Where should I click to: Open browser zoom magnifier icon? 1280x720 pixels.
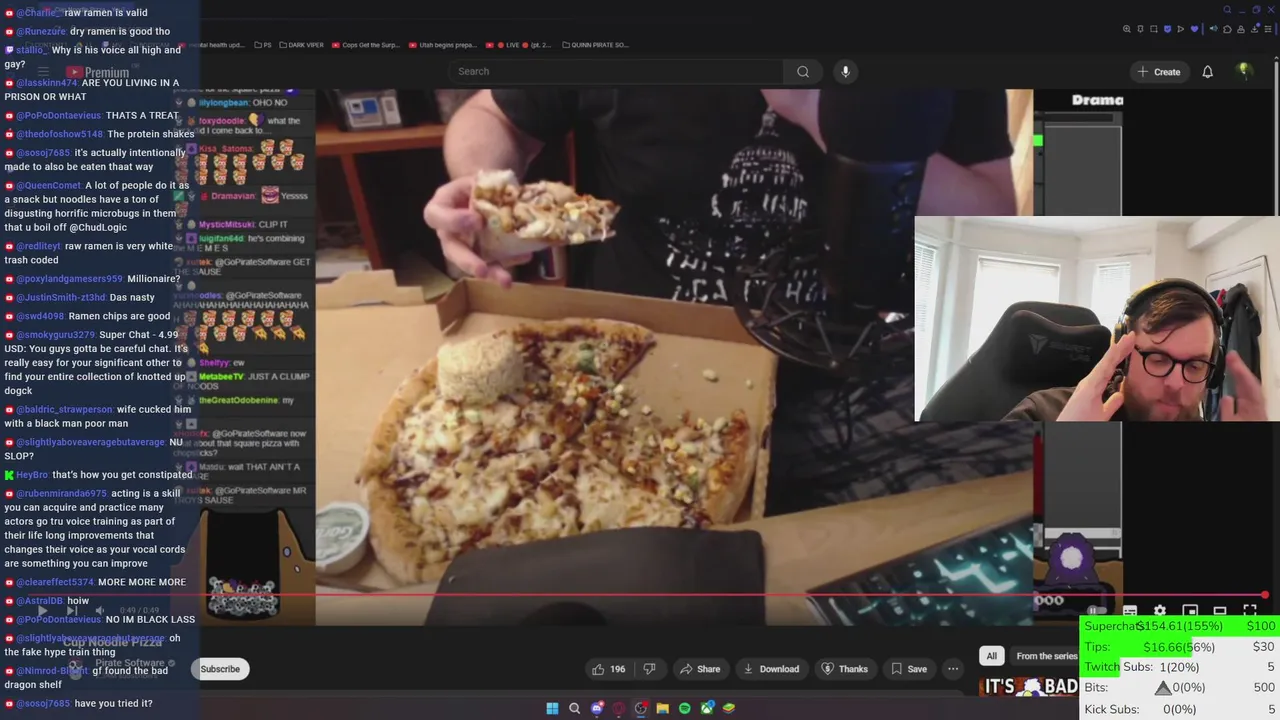pyautogui.click(x=1127, y=29)
